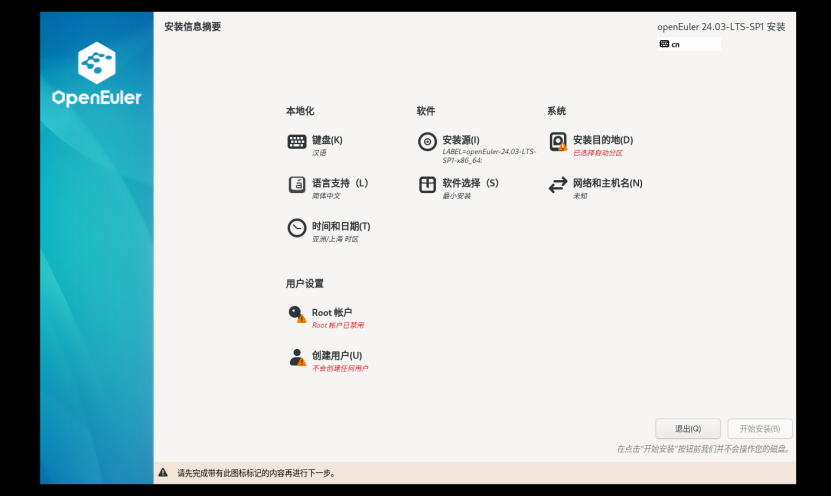Open the language support icon
This screenshot has height=496, width=831.
(x=297, y=184)
